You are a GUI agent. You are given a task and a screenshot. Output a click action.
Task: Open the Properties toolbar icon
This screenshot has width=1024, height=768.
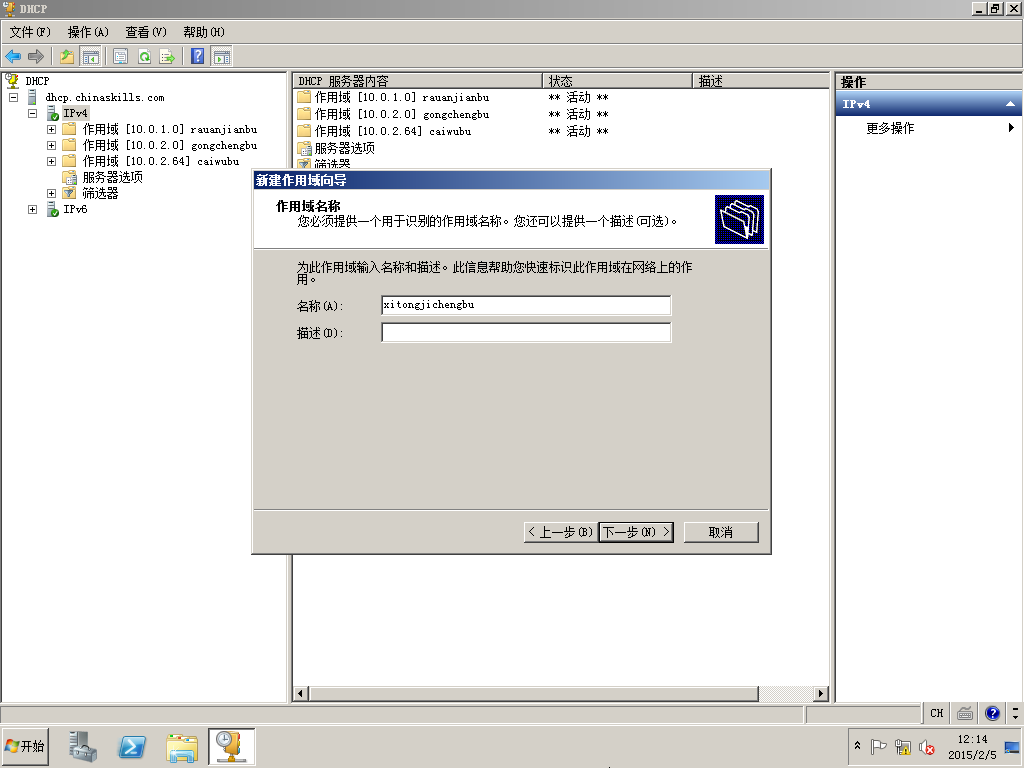120,57
